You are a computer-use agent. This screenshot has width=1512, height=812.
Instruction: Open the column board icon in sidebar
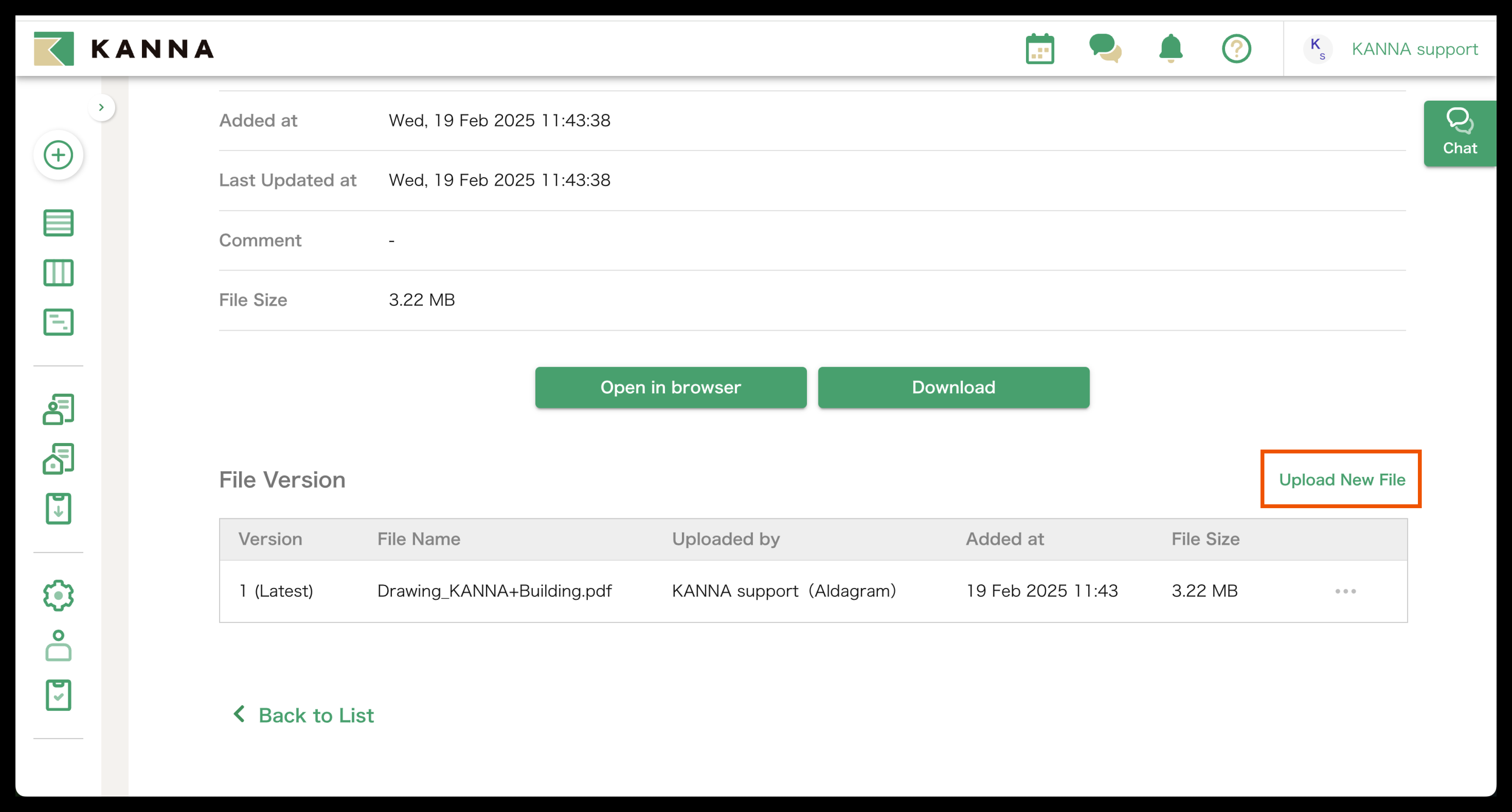click(x=58, y=273)
